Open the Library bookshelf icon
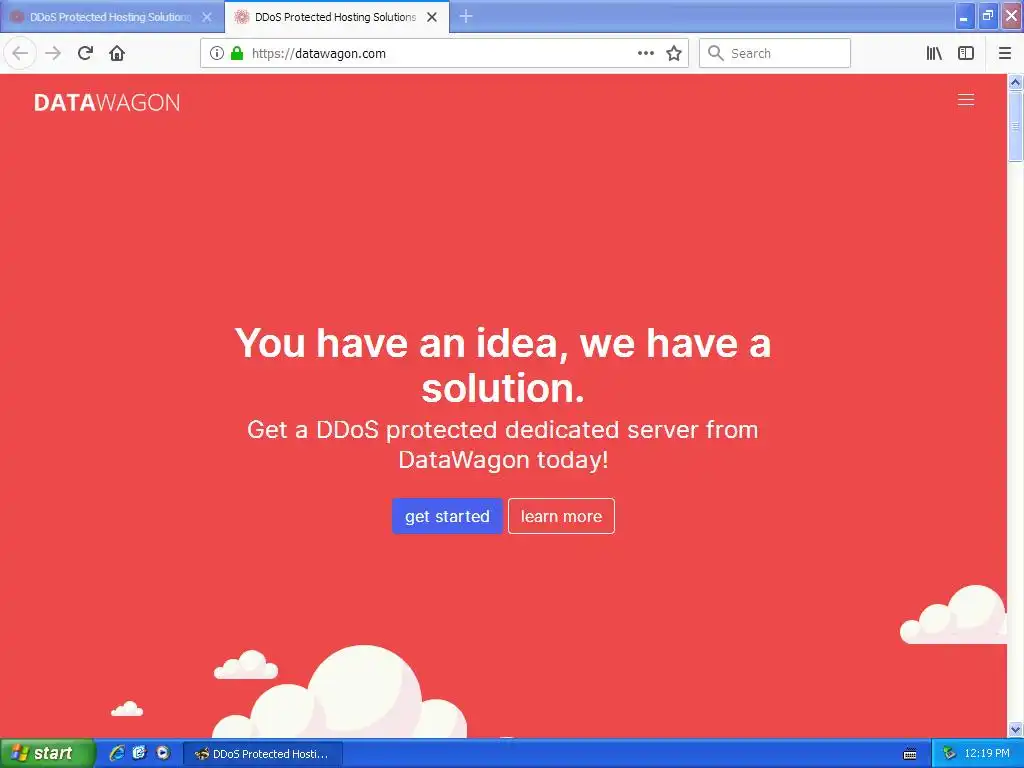Screen dimensions: 1024x768 (x=934, y=53)
